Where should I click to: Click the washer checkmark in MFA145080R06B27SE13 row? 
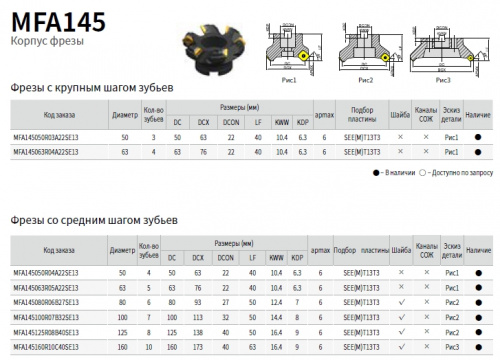pos(402,302)
